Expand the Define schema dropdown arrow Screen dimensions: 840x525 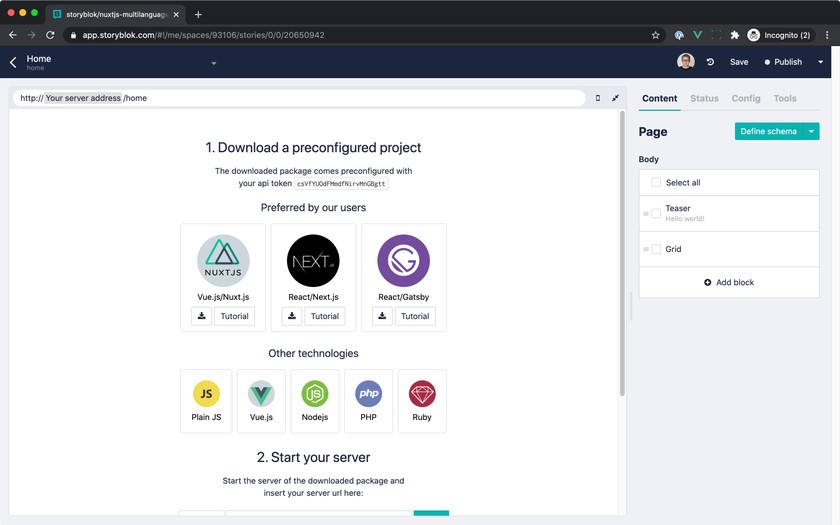(812, 131)
